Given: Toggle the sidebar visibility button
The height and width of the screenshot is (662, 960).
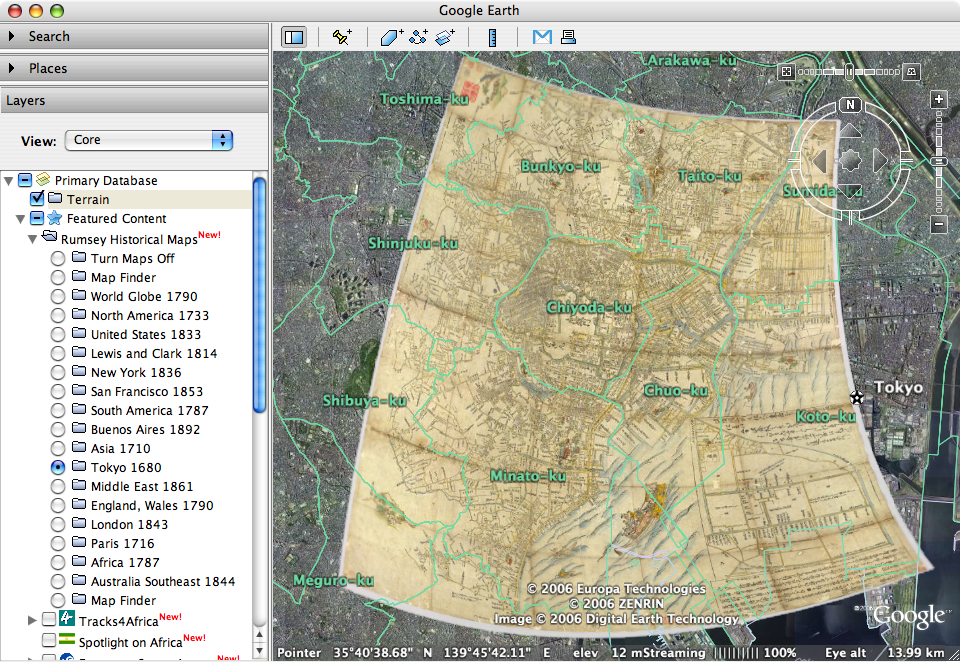Looking at the screenshot, I should pyautogui.click(x=294, y=37).
